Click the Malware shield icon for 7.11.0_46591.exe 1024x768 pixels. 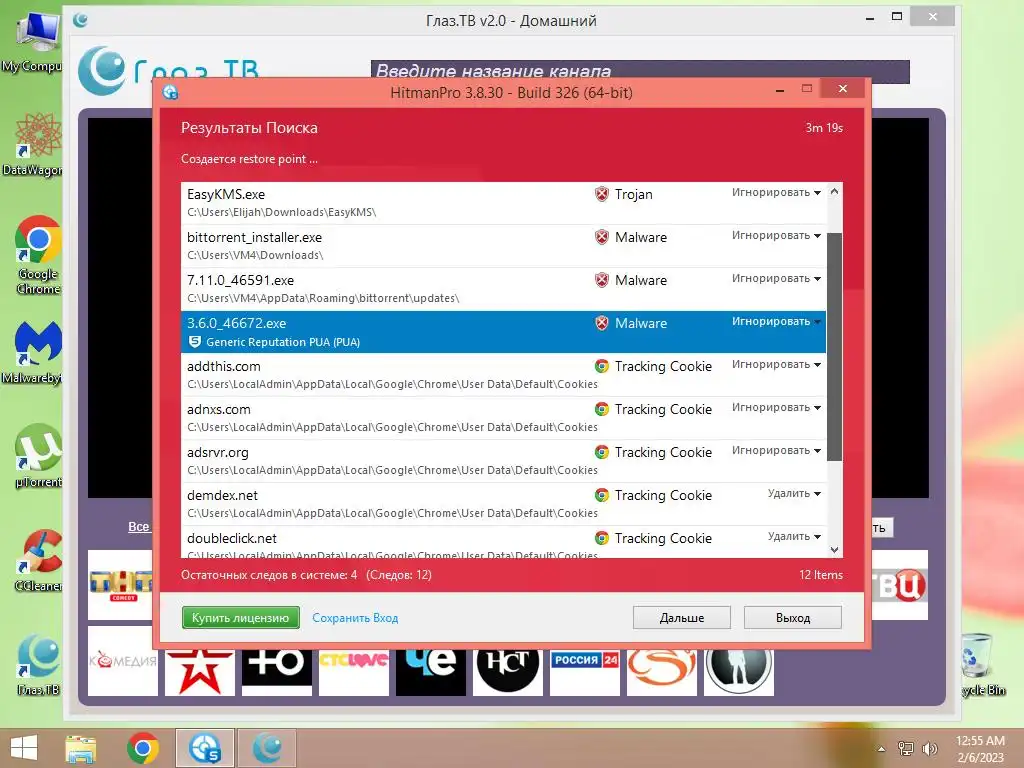point(601,280)
